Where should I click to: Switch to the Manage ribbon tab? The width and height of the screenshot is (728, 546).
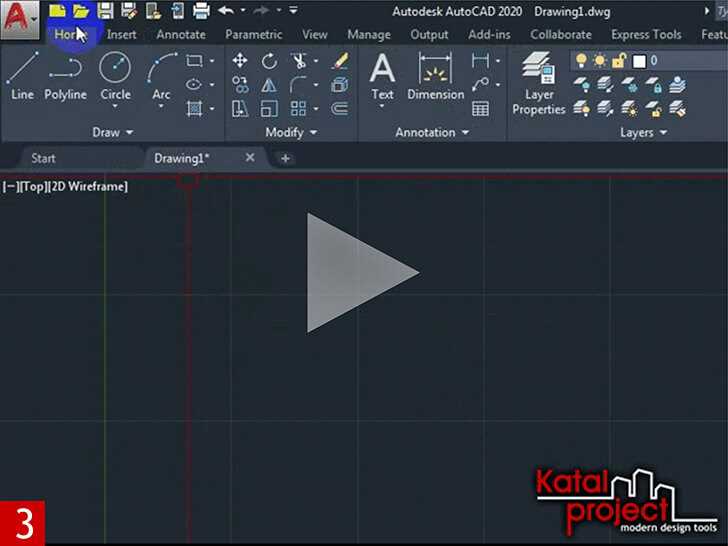369,35
